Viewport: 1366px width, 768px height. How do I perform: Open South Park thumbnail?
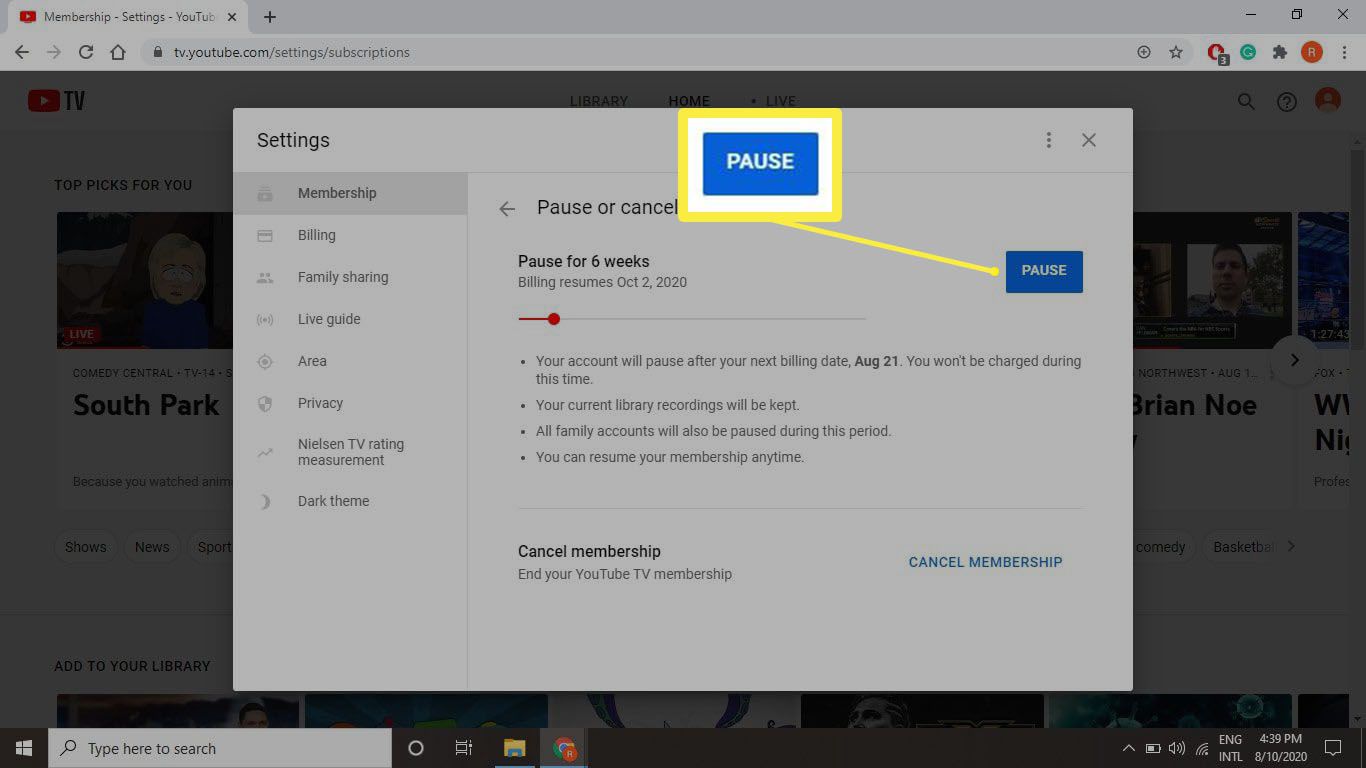[x=145, y=279]
